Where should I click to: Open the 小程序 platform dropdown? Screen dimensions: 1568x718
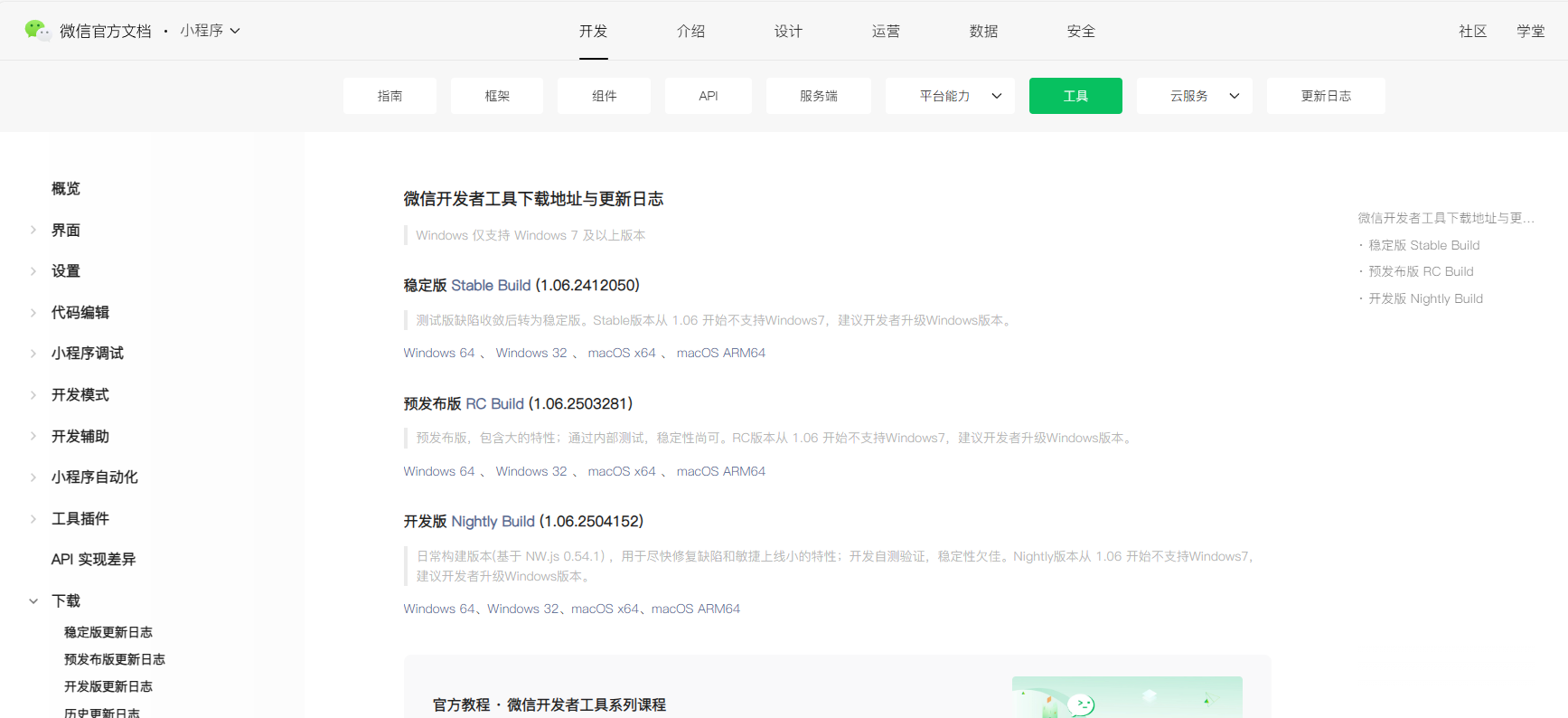(210, 31)
